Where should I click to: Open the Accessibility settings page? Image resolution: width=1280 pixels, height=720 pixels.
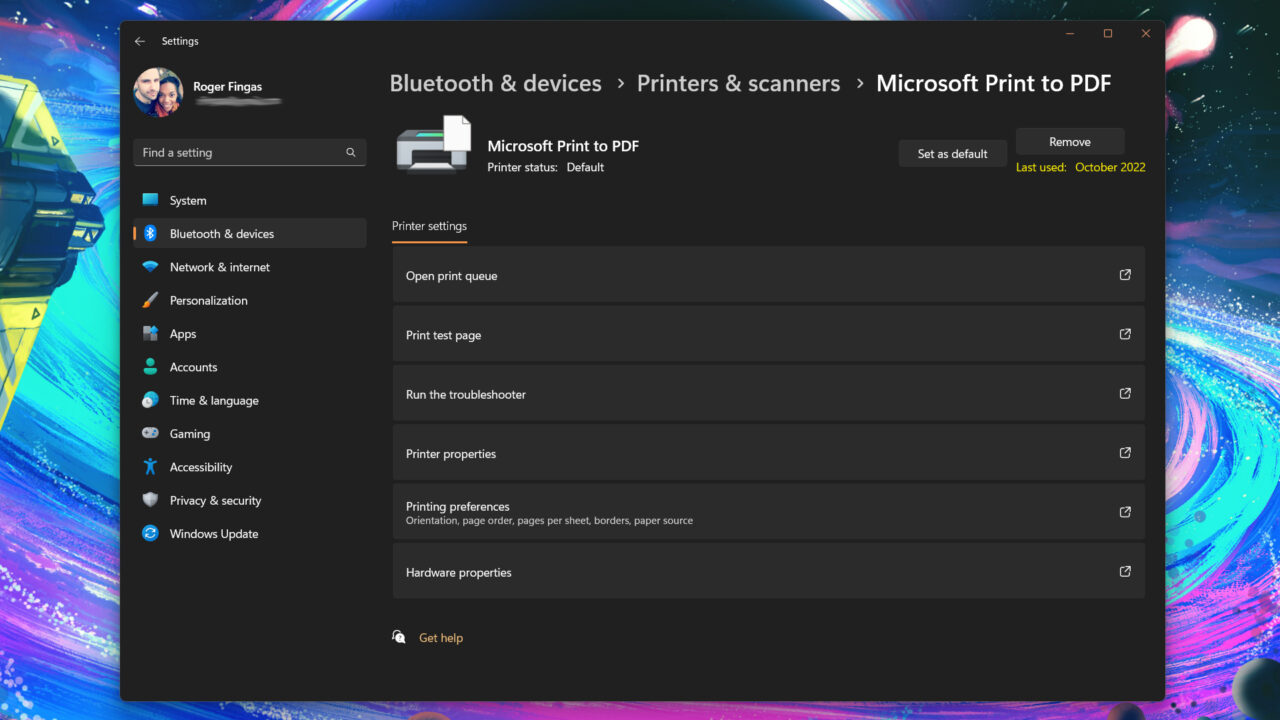point(200,467)
